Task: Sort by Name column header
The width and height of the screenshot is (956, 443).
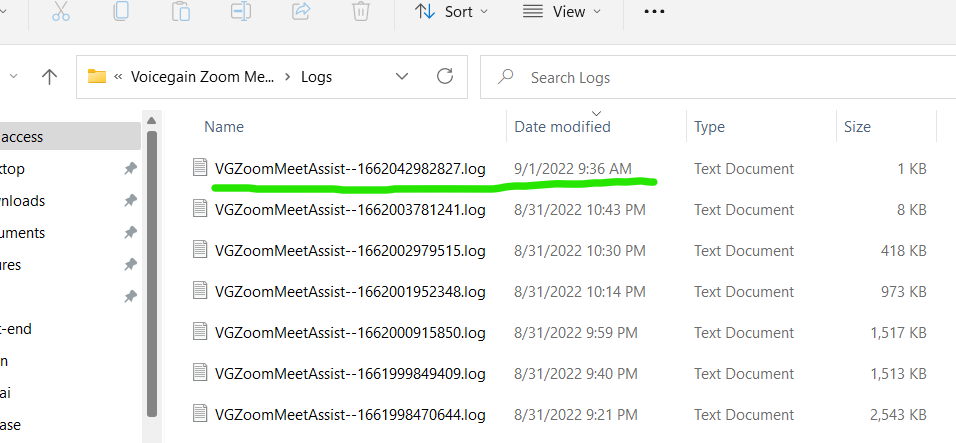Action: tap(224, 127)
